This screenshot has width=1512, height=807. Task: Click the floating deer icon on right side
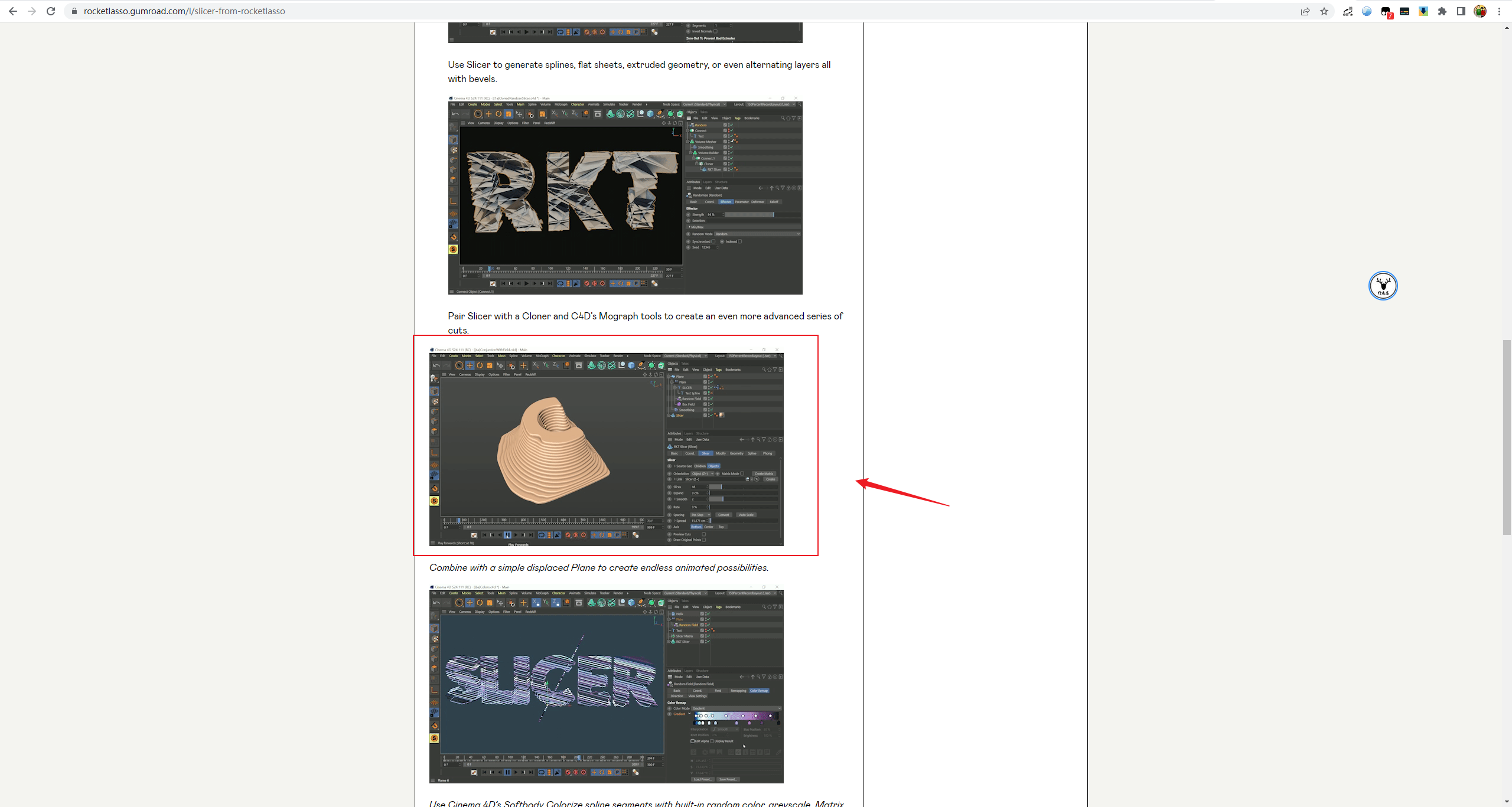[1383, 286]
